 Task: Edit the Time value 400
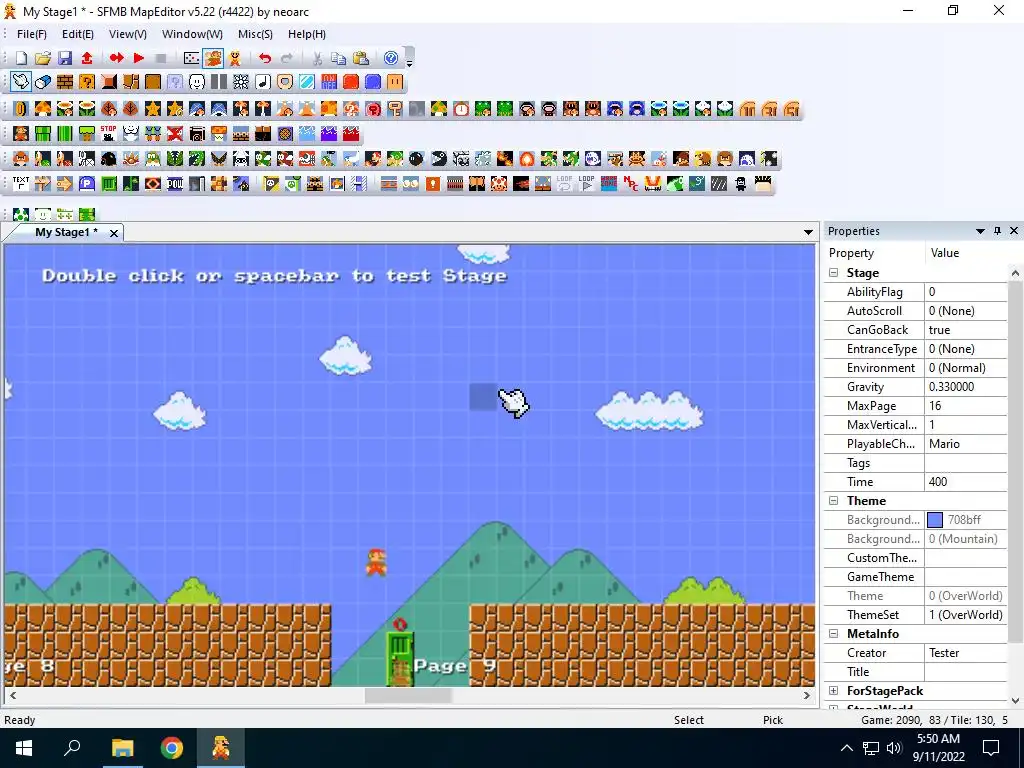(x=965, y=481)
